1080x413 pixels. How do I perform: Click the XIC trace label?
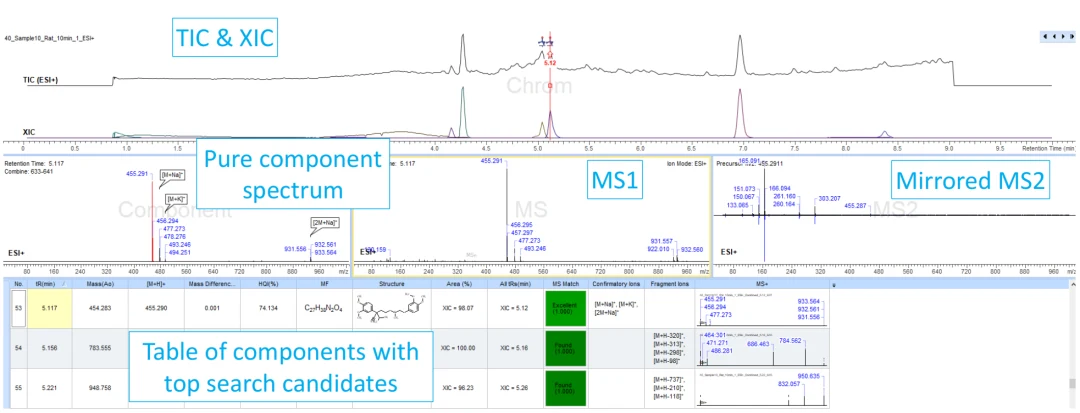click(x=28, y=131)
